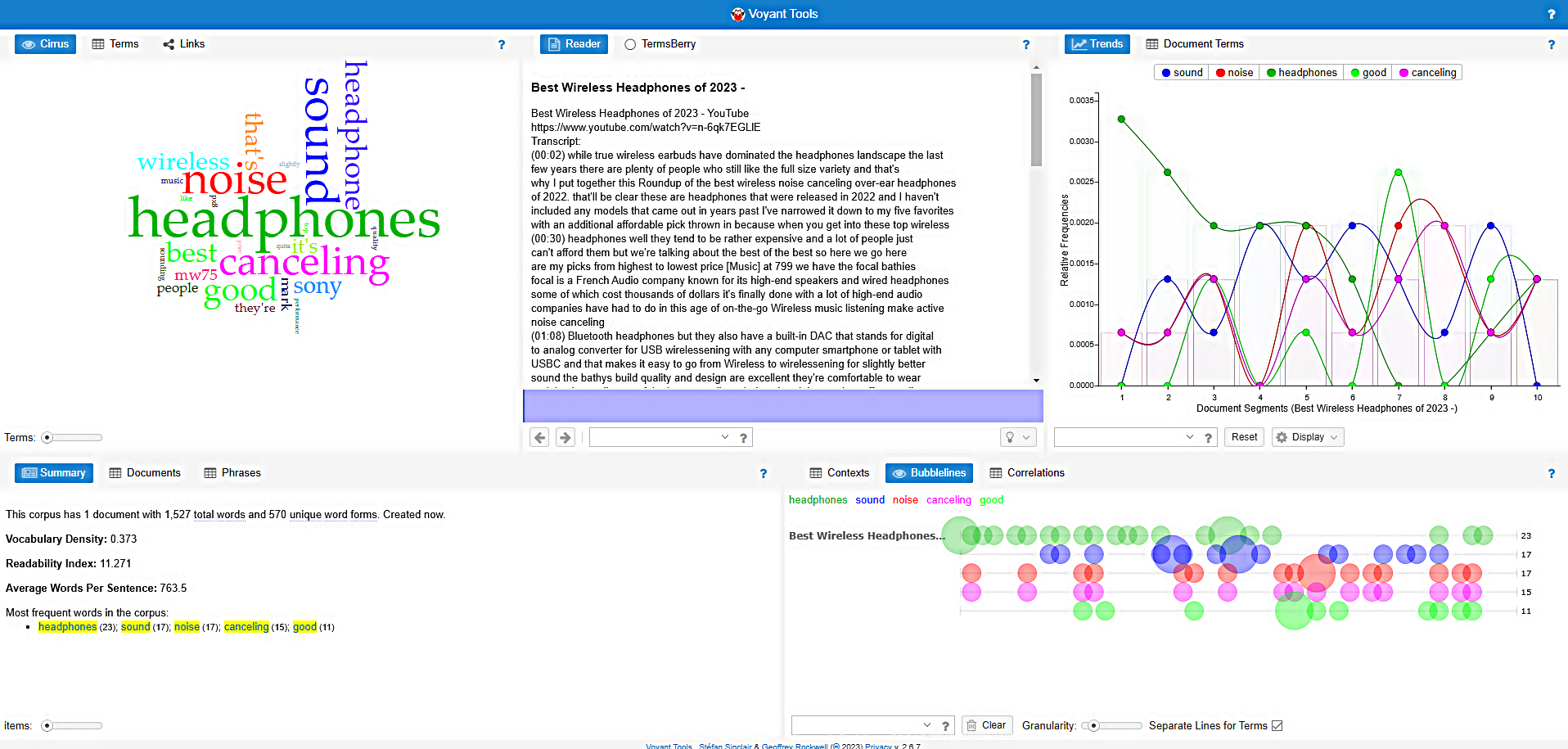The image size is (1568, 749).
Task: Open Cirrus panel help question mark
Action: (502, 44)
